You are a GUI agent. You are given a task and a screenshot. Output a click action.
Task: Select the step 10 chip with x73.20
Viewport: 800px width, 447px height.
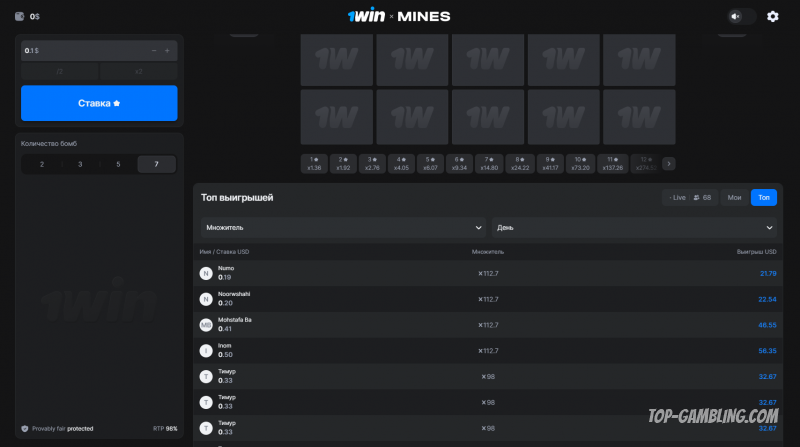pyautogui.click(x=581, y=164)
